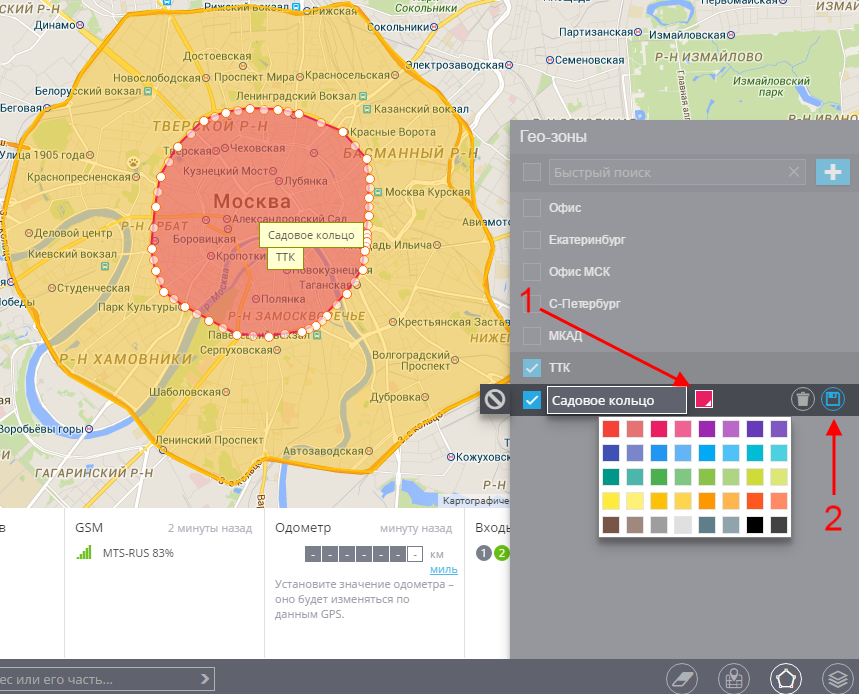Click the Садовое кольцо label on the map
Image resolution: width=859 pixels, height=694 pixels.
pyautogui.click(x=311, y=235)
